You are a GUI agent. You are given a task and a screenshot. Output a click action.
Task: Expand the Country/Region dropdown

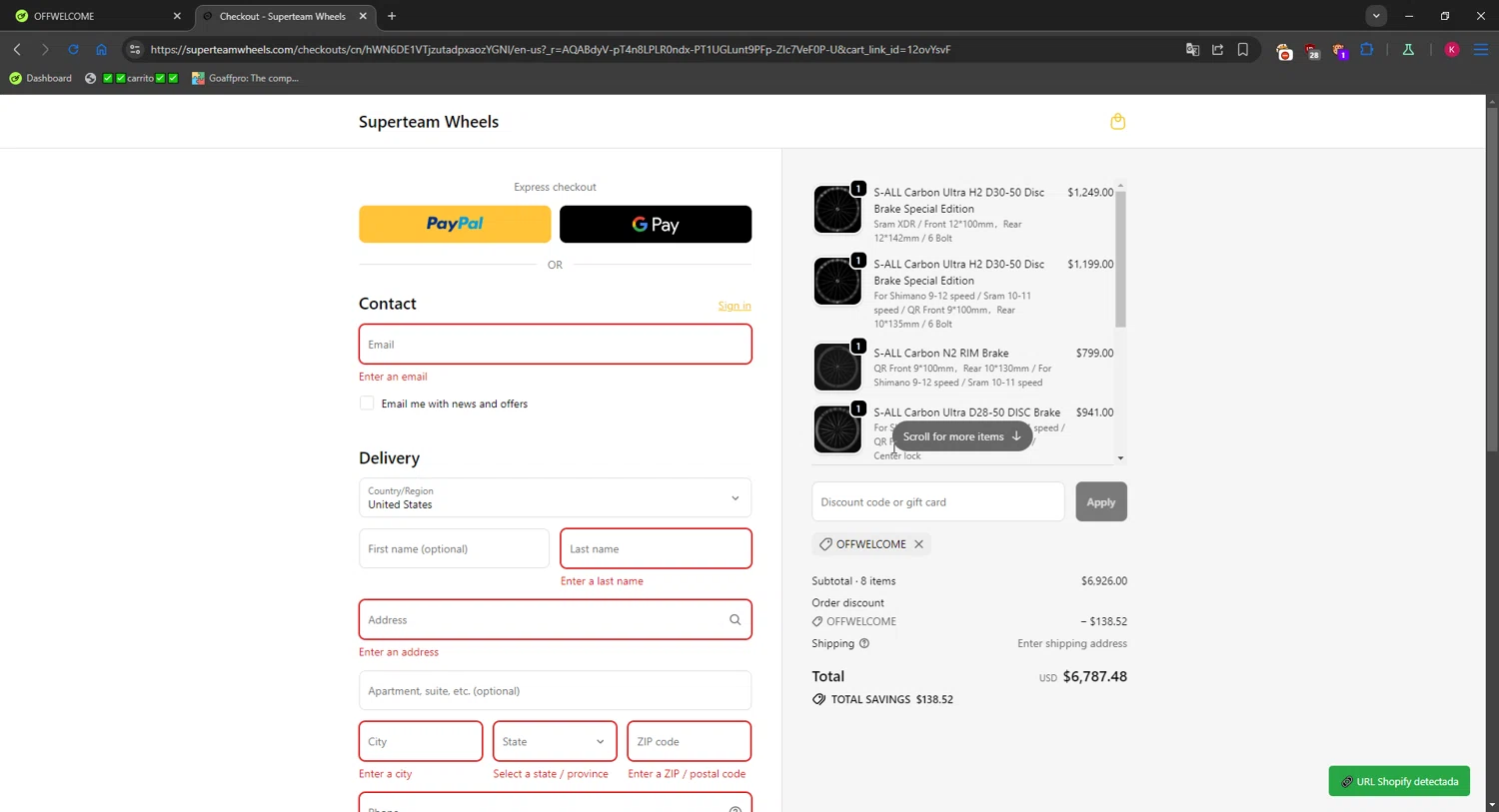[555, 497]
